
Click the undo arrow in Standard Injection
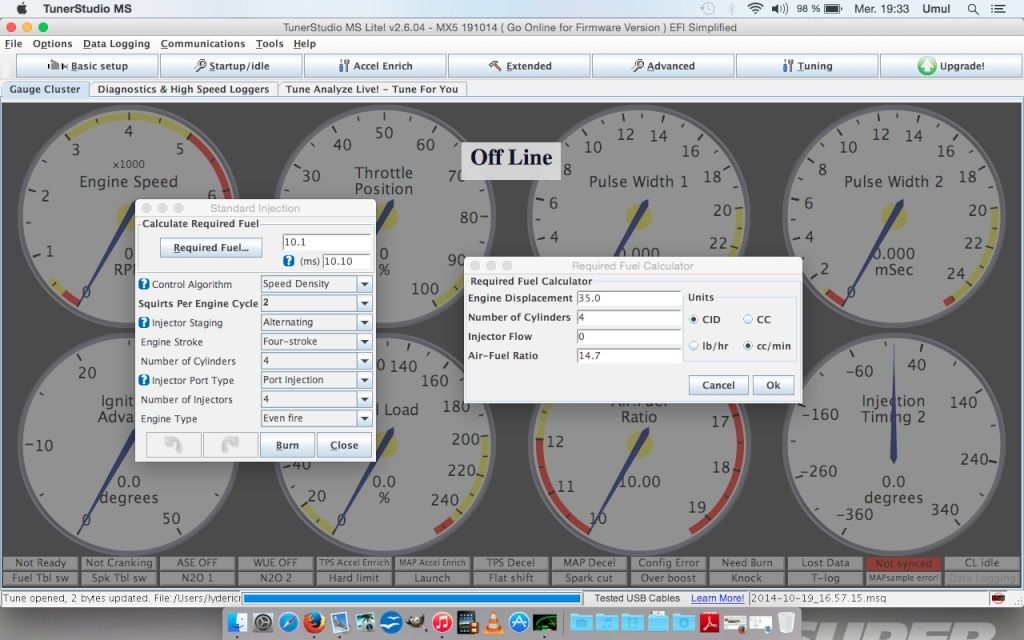[x=173, y=445]
